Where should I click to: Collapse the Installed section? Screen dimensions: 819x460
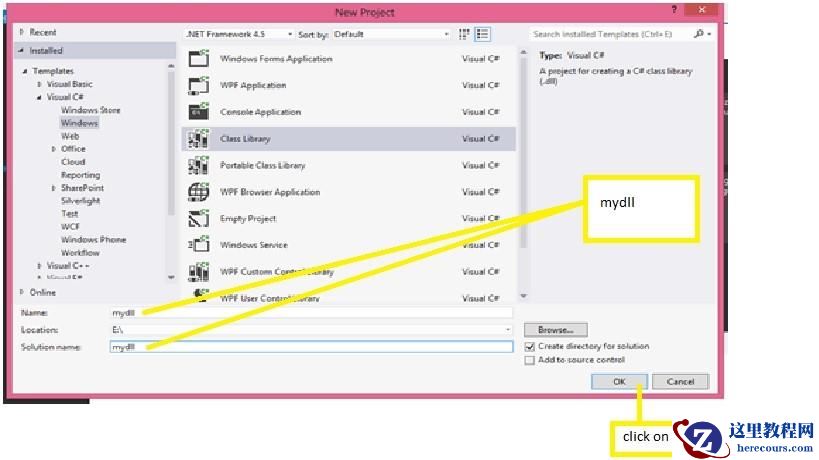(x=21, y=51)
